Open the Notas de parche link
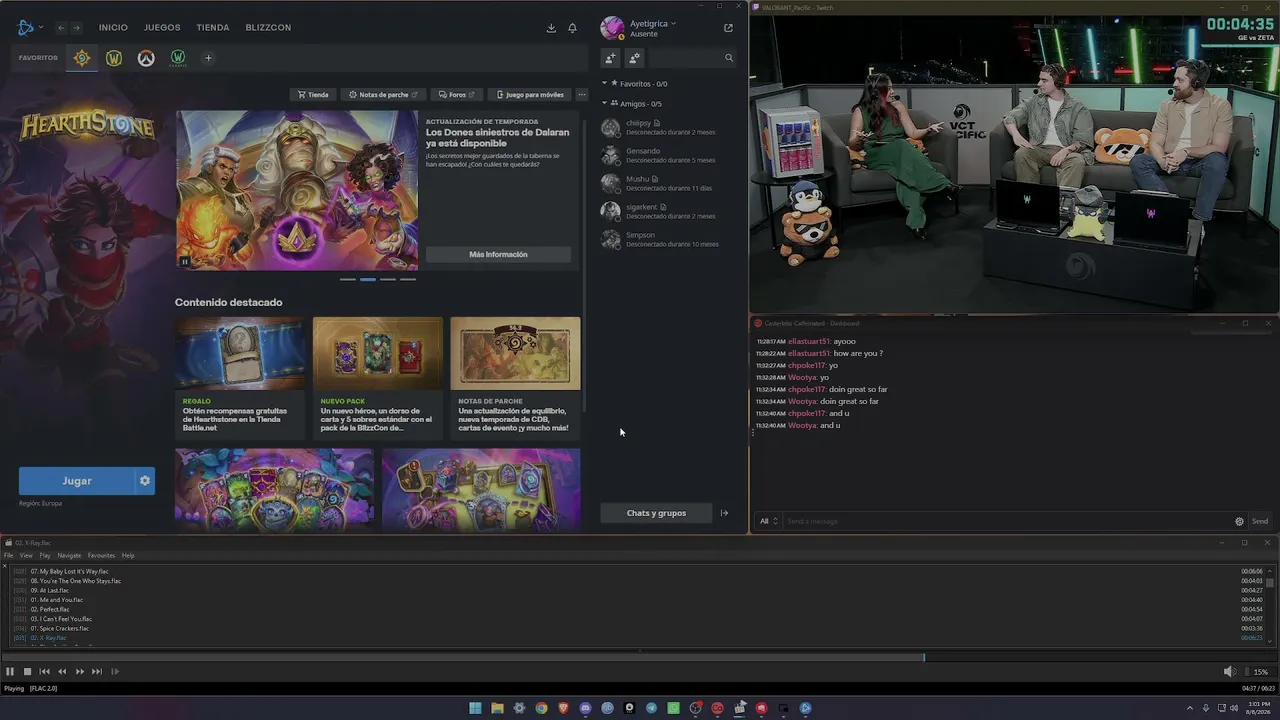The image size is (1280, 720). click(383, 95)
